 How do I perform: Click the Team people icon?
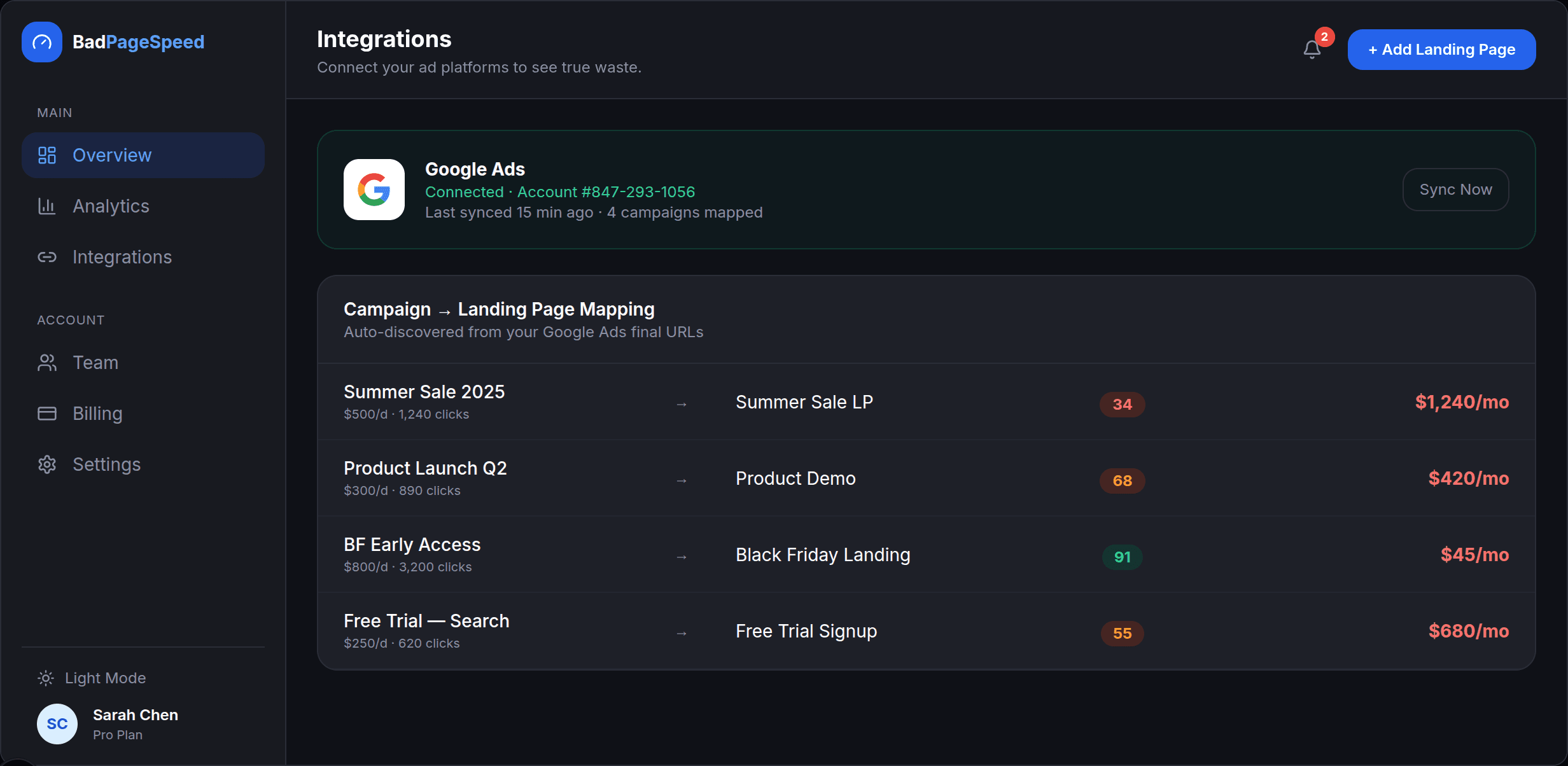click(x=47, y=363)
